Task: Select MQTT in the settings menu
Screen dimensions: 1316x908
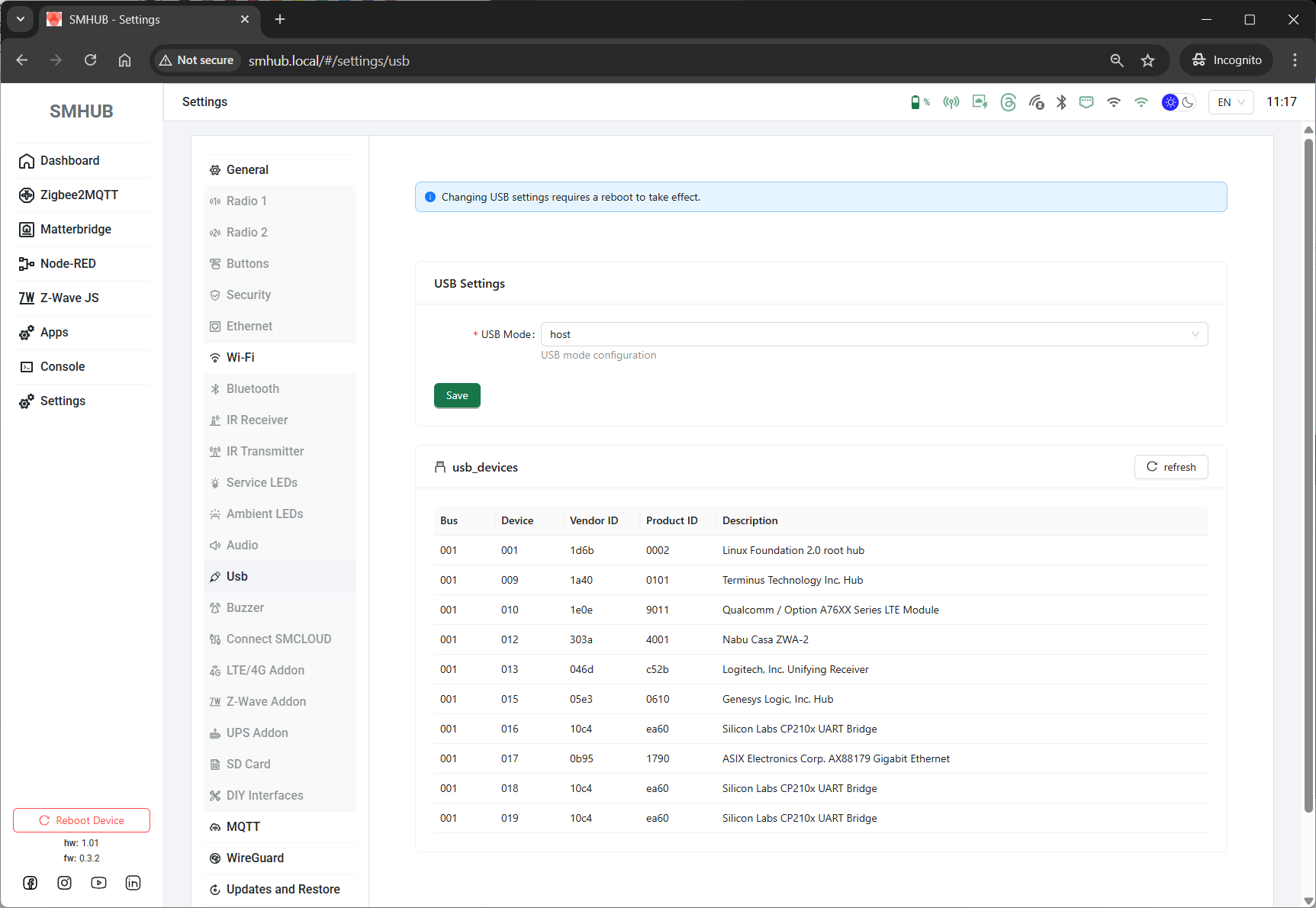Action: click(x=243, y=826)
